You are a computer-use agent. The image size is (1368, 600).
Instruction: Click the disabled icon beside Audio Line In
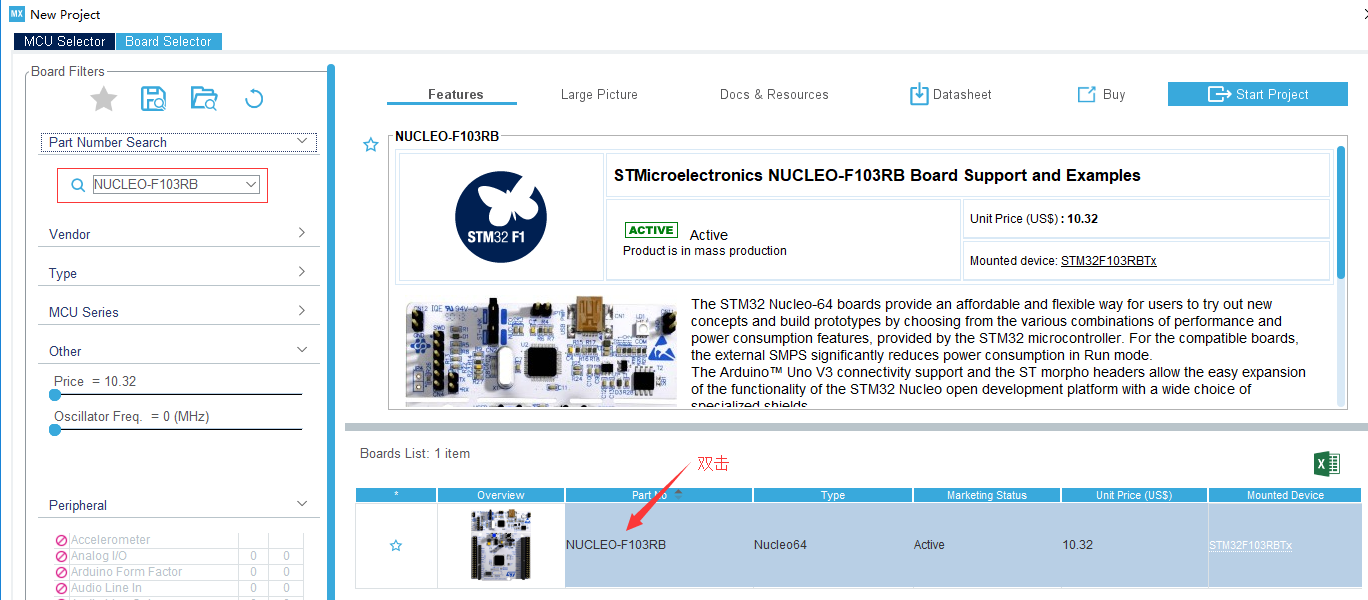(62, 588)
